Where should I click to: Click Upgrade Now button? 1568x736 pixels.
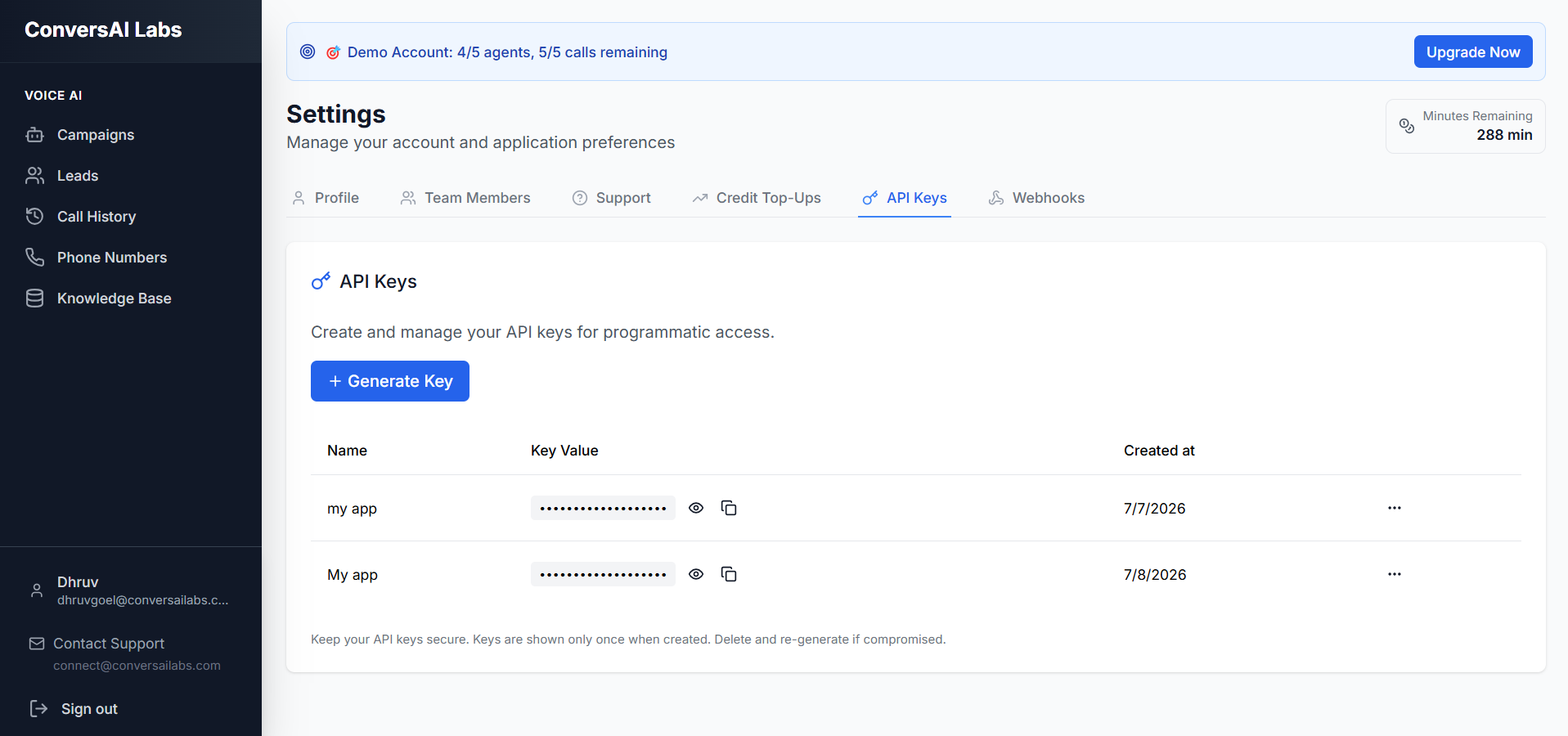click(x=1473, y=52)
